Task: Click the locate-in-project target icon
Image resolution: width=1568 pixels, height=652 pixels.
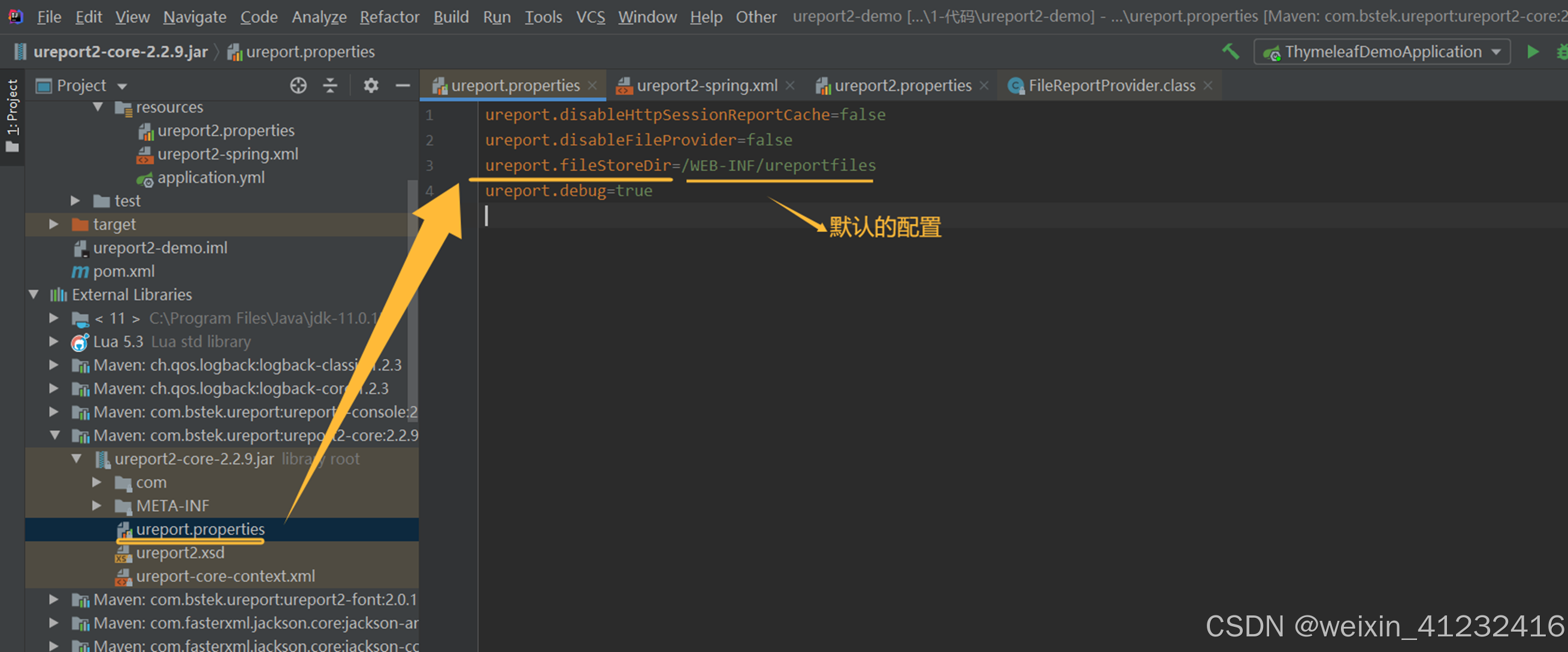Action: pyautogui.click(x=298, y=86)
